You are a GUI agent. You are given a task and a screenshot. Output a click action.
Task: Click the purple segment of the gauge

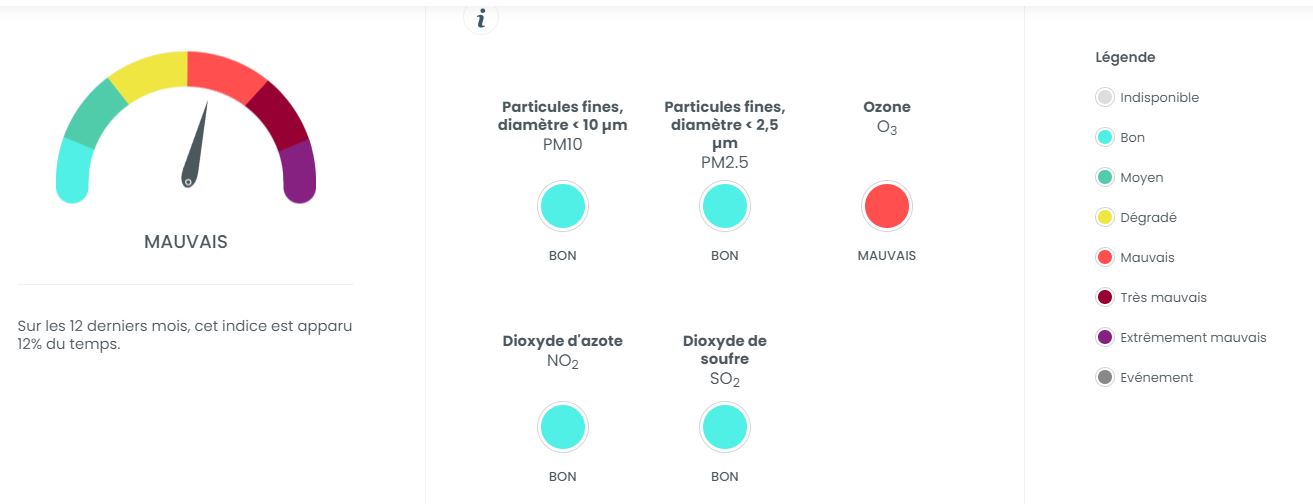tap(299, 171)
